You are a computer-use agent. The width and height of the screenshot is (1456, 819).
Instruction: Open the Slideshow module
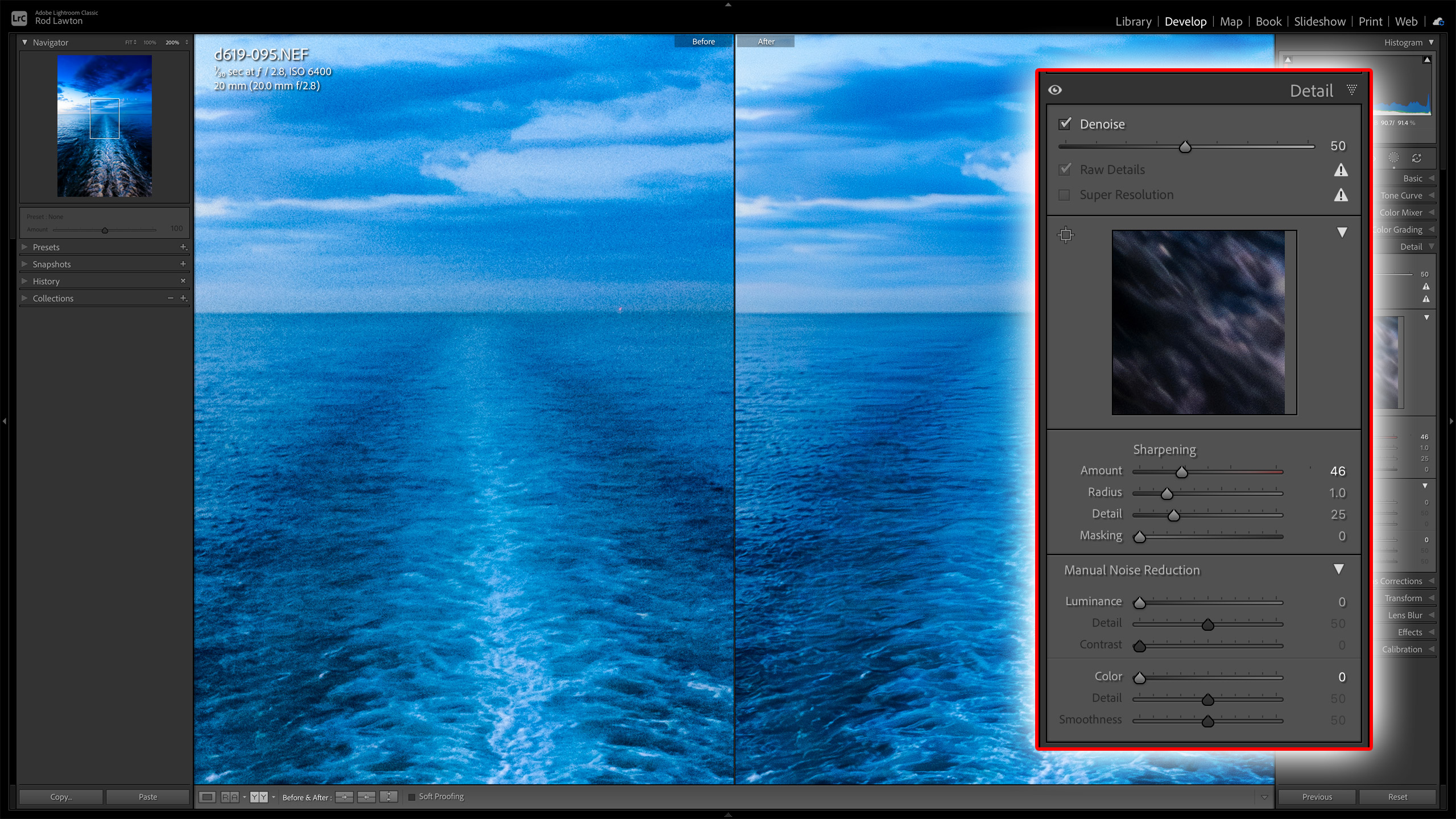pyautogui.click(x=1319, y=22)
